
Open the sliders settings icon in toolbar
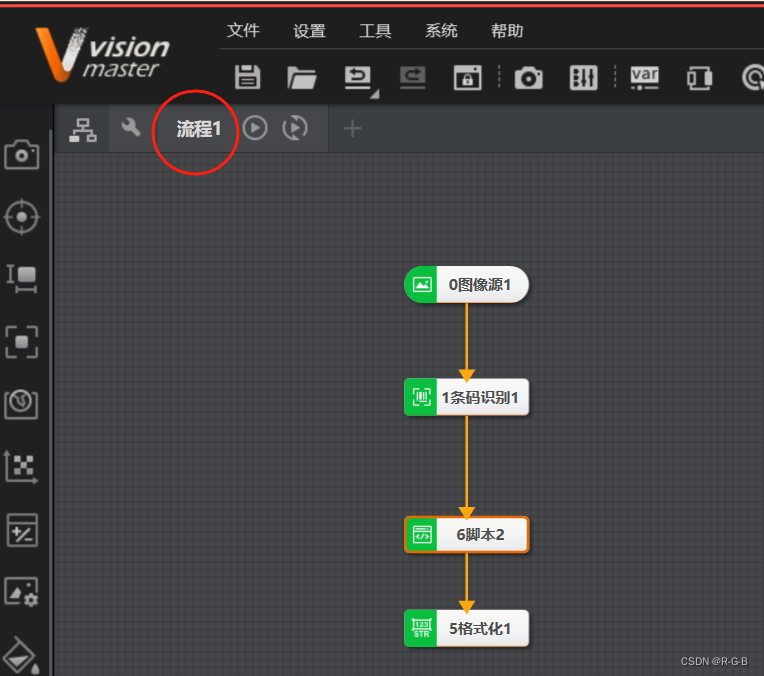583,77
